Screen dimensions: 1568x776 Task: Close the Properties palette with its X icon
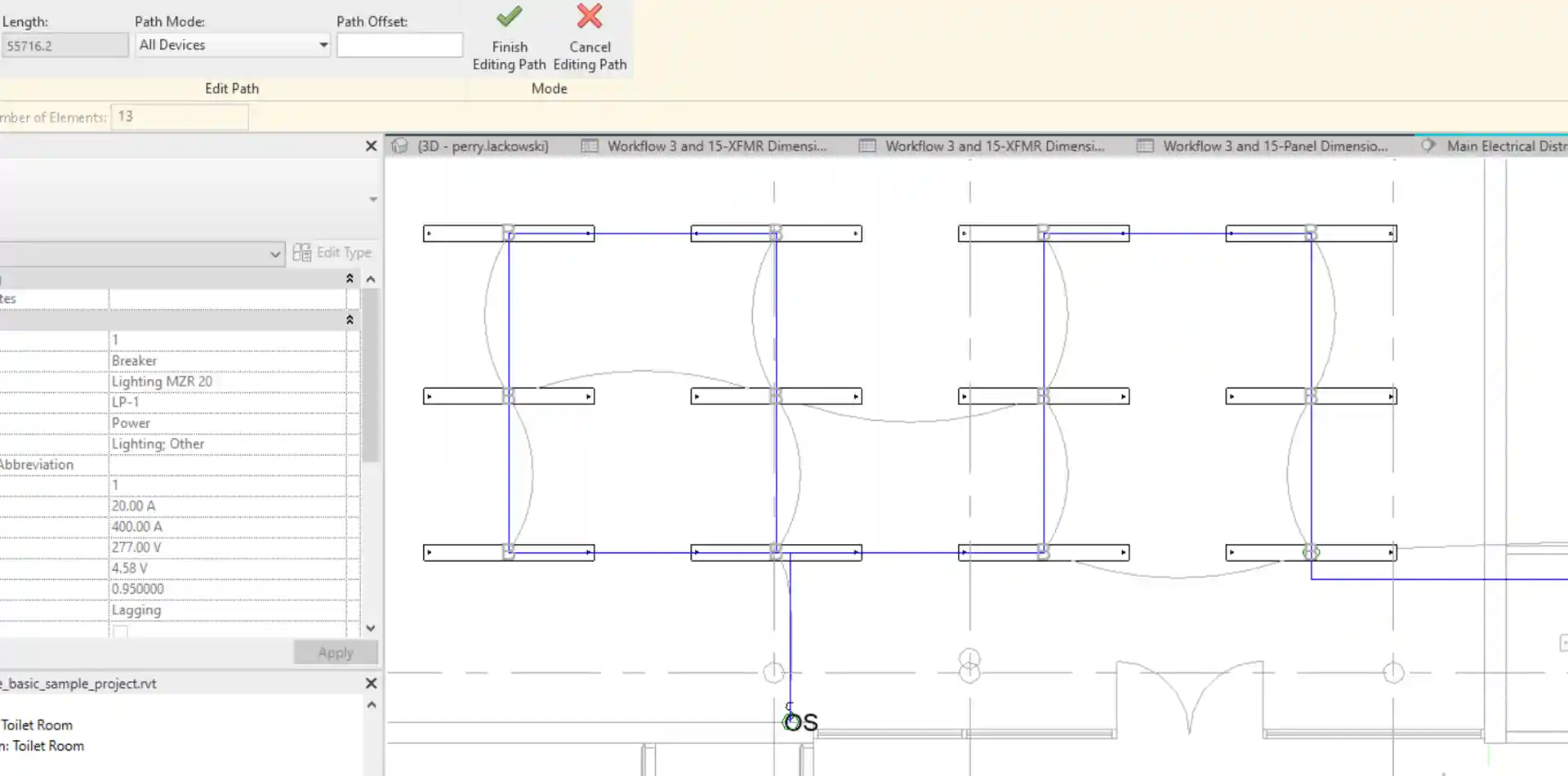point(371,145)
